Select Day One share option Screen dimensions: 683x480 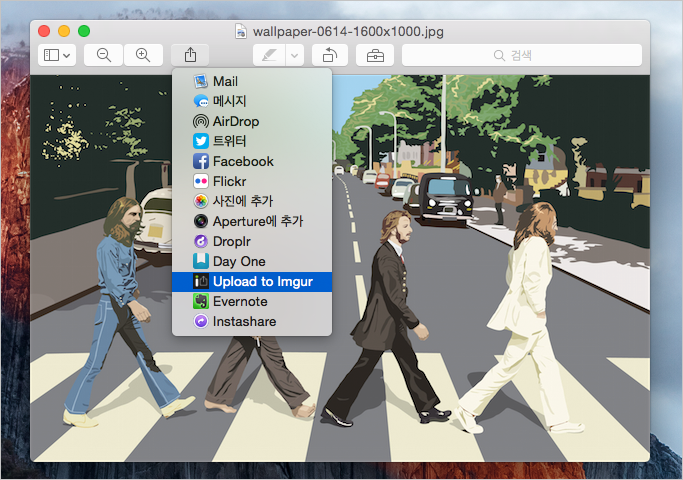point(252,261)
